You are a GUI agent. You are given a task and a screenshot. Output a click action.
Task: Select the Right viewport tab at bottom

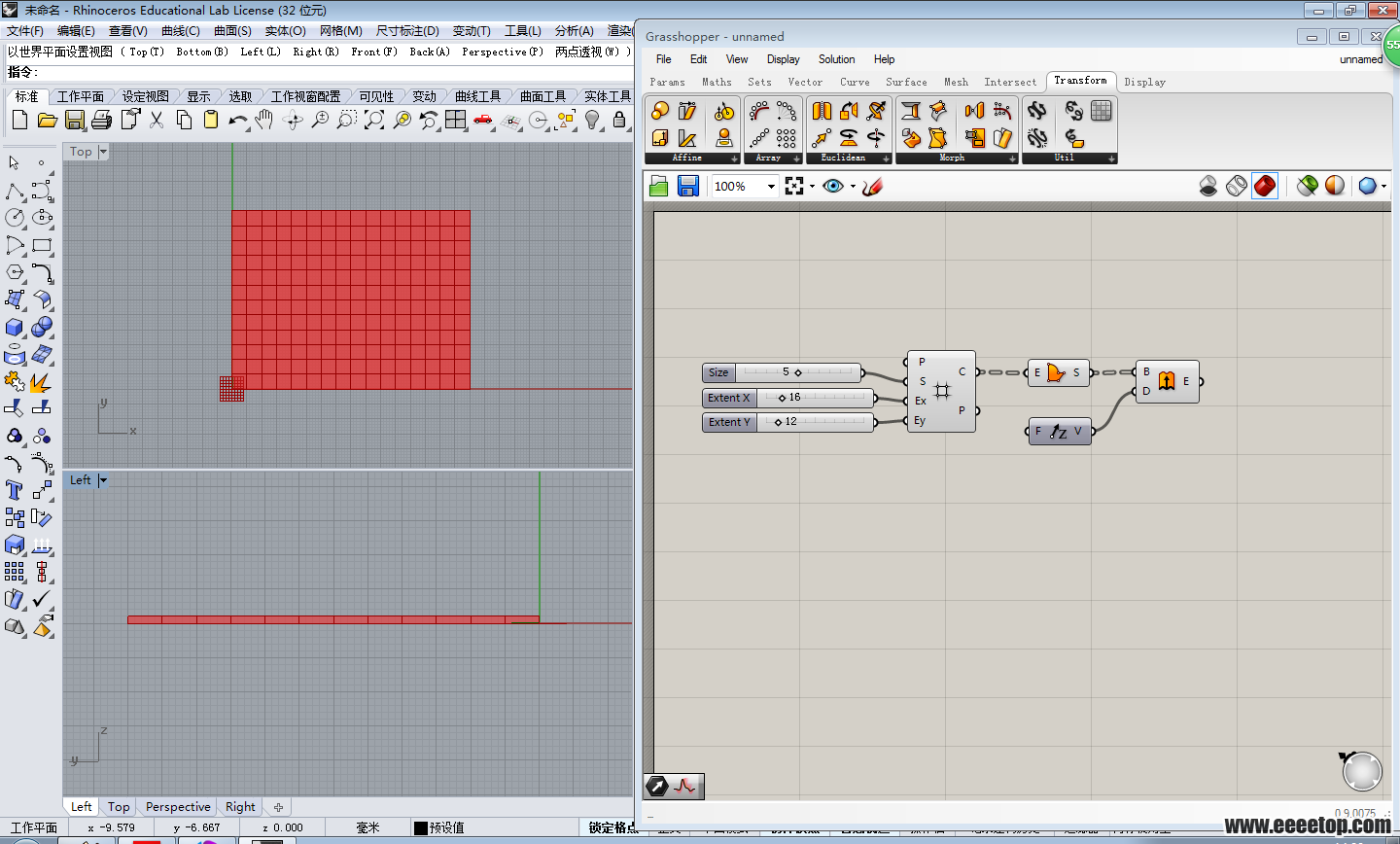pos(240,807)
